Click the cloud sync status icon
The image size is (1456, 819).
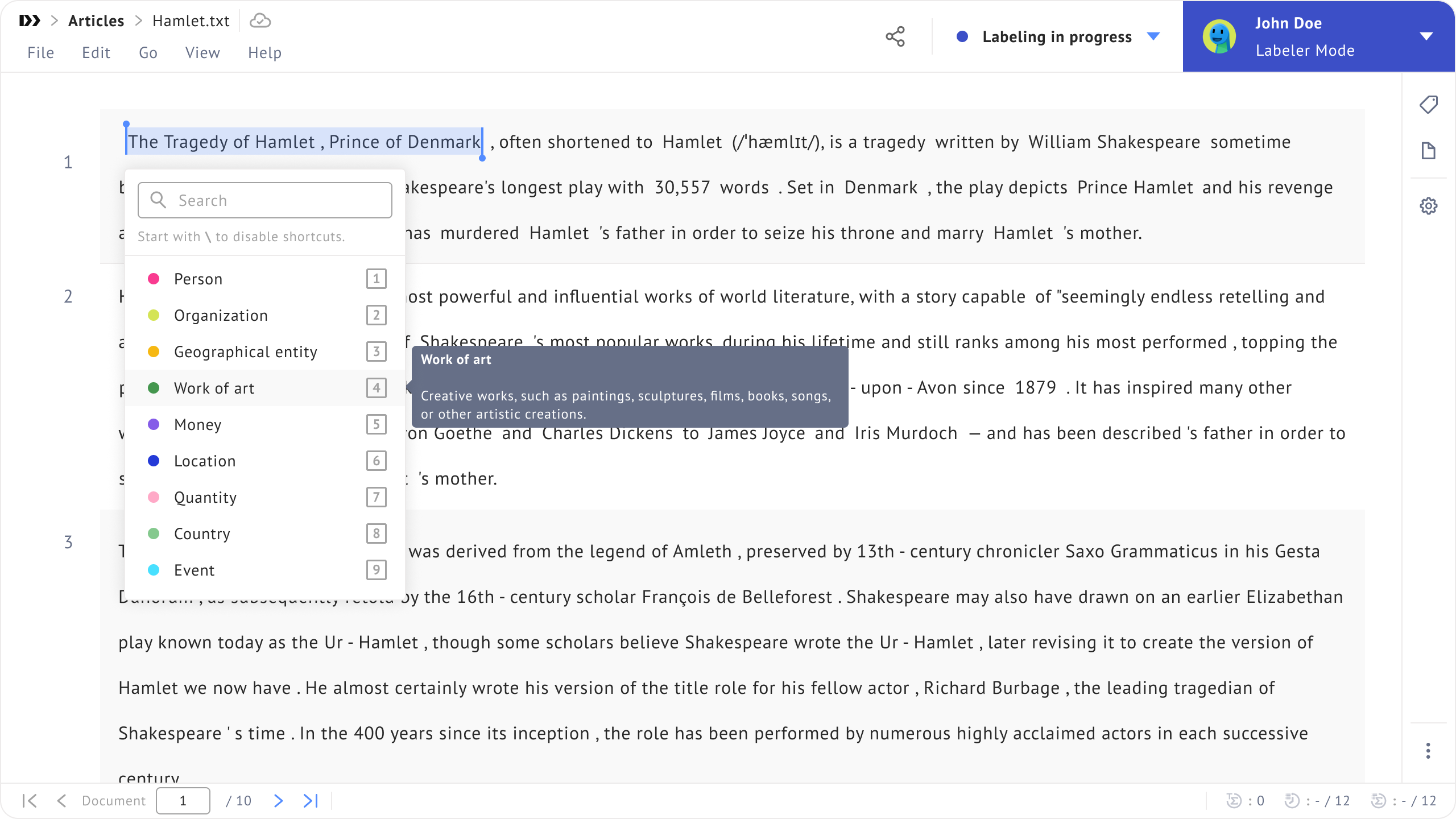tap(260, 21)
